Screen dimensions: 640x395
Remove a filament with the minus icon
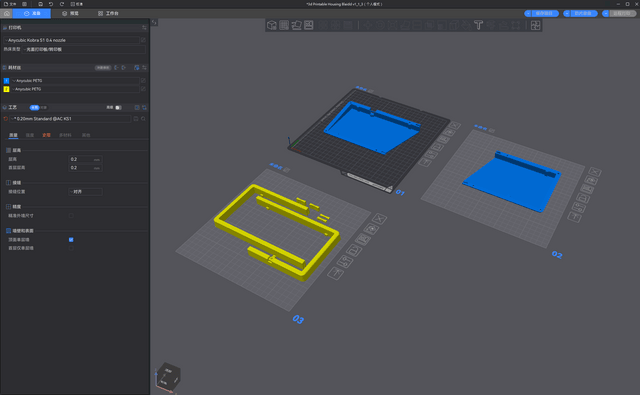[x=116, y=68]
